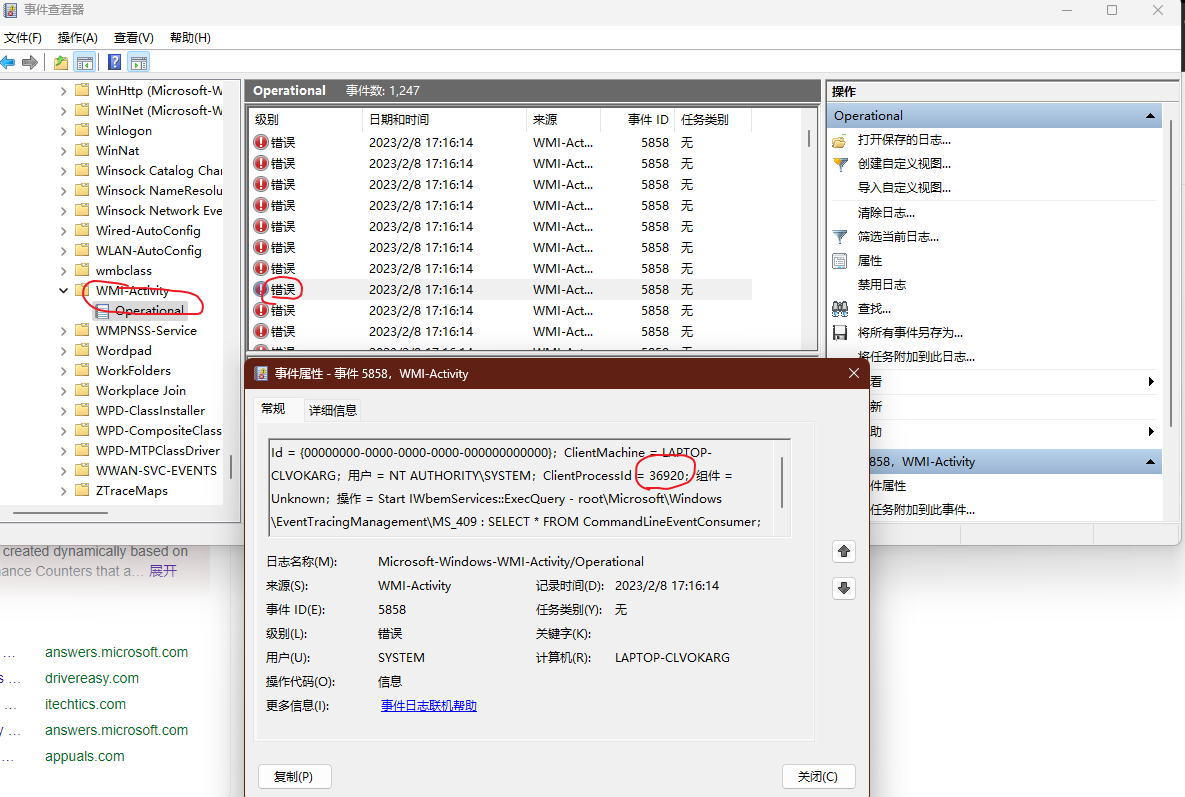Click the back arrow in the toolbar

(x=8, y=62)
